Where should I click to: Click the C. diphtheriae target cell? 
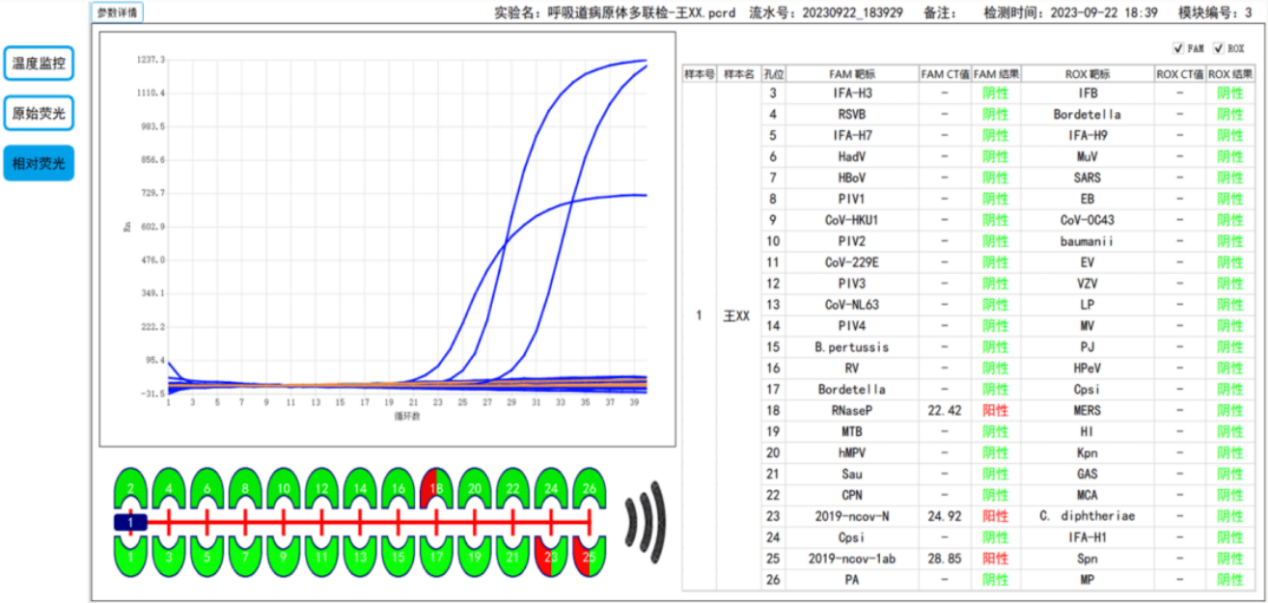click(1087, 516)
